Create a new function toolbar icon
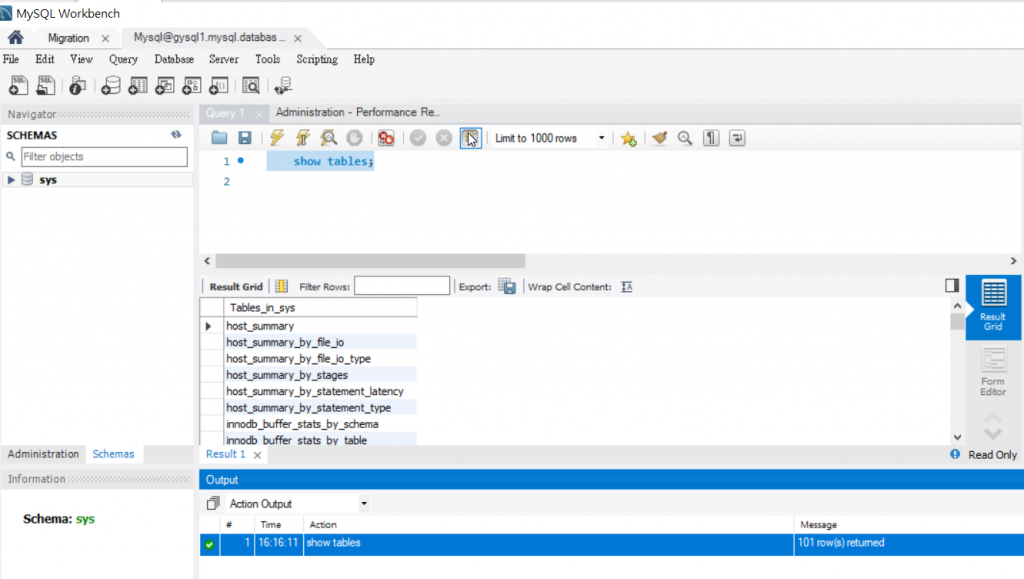The height and width of the screenshot is (579, 1024). [218, 86]
